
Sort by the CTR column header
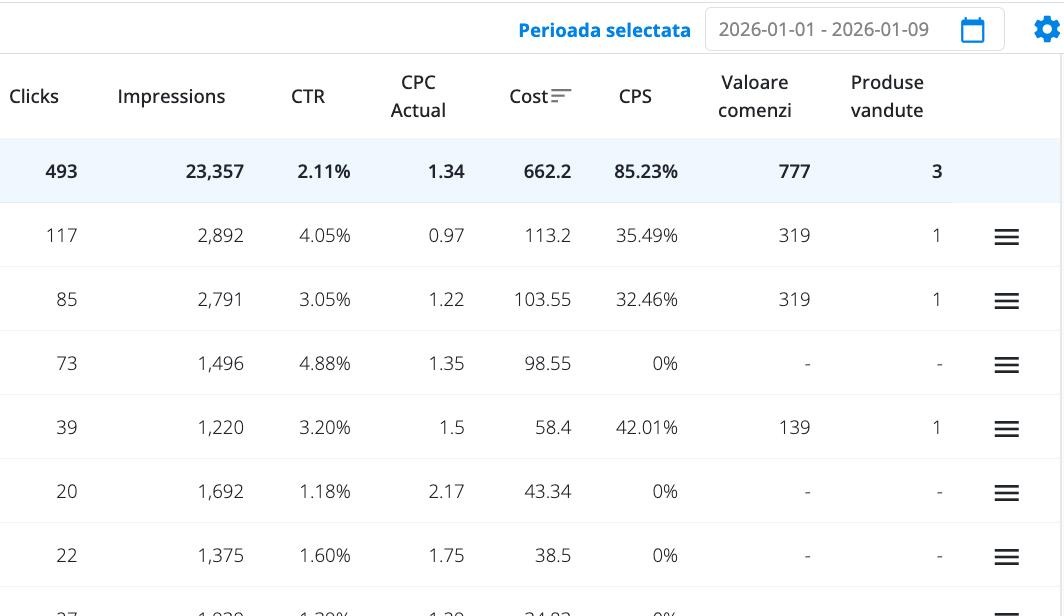(308, 97)
